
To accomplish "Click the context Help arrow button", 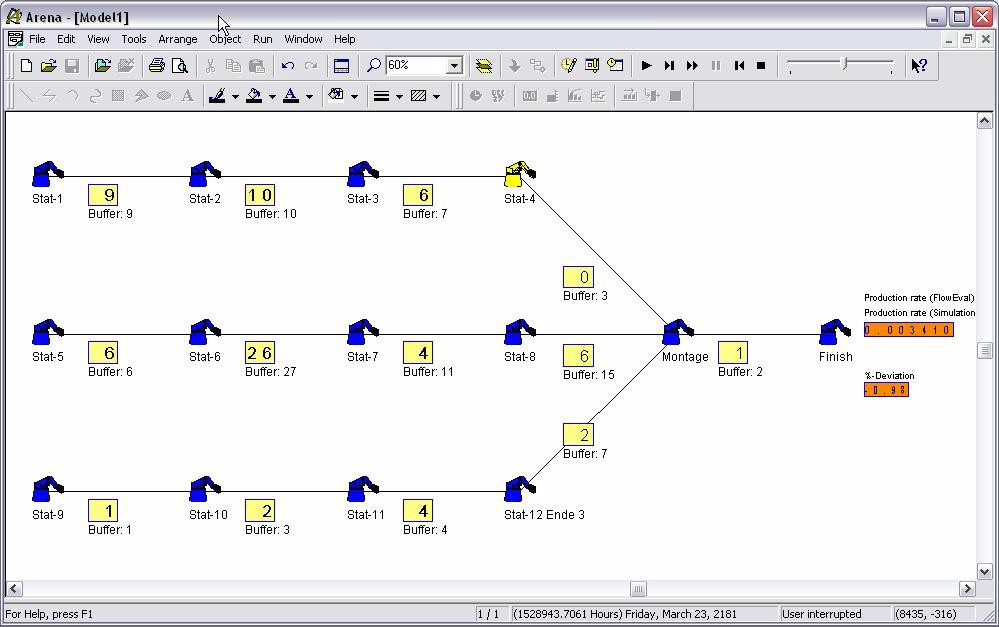I will click(917, 66).
